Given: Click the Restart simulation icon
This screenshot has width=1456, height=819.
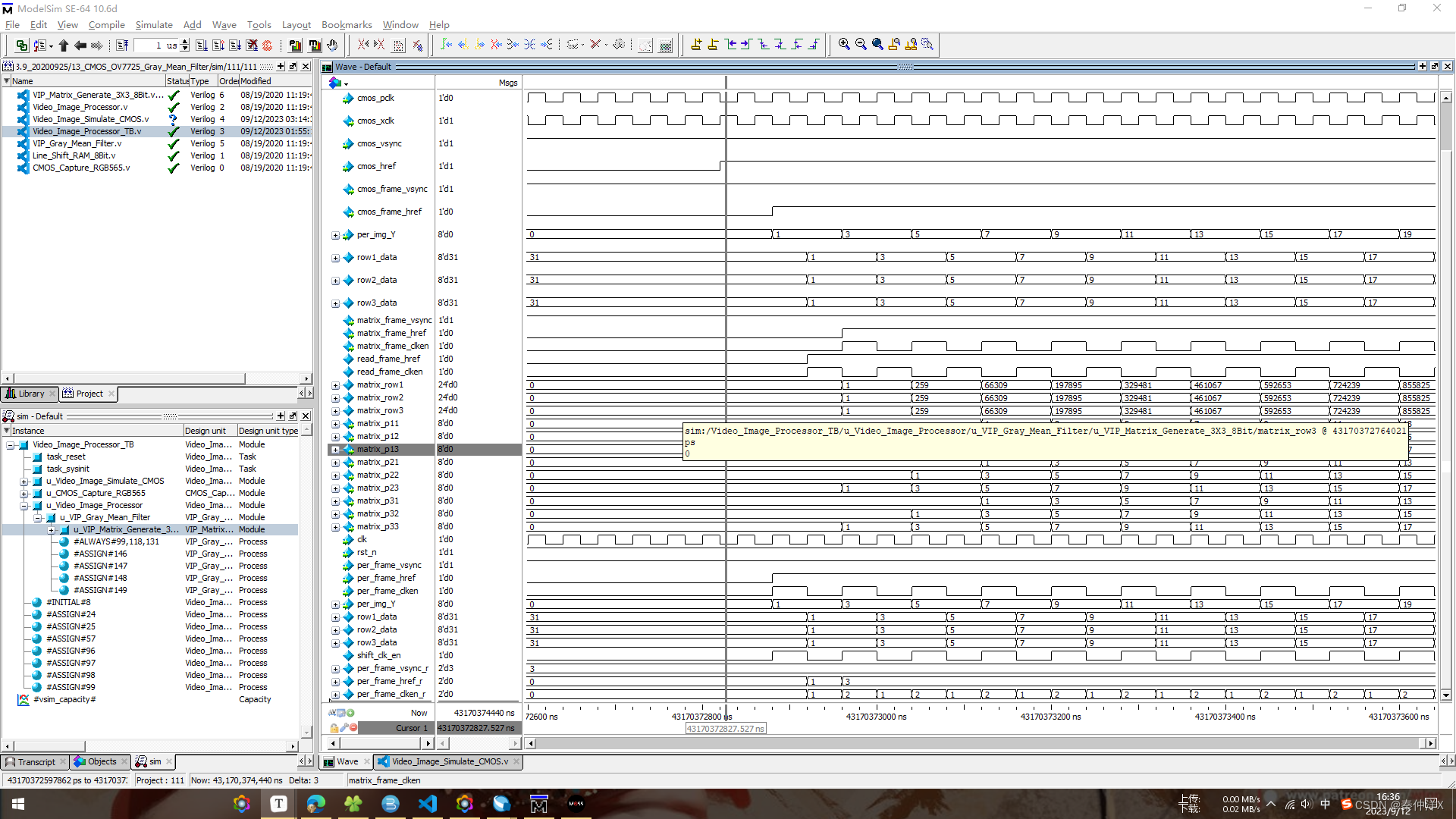Looking at the screenshot, I should 122,45.
